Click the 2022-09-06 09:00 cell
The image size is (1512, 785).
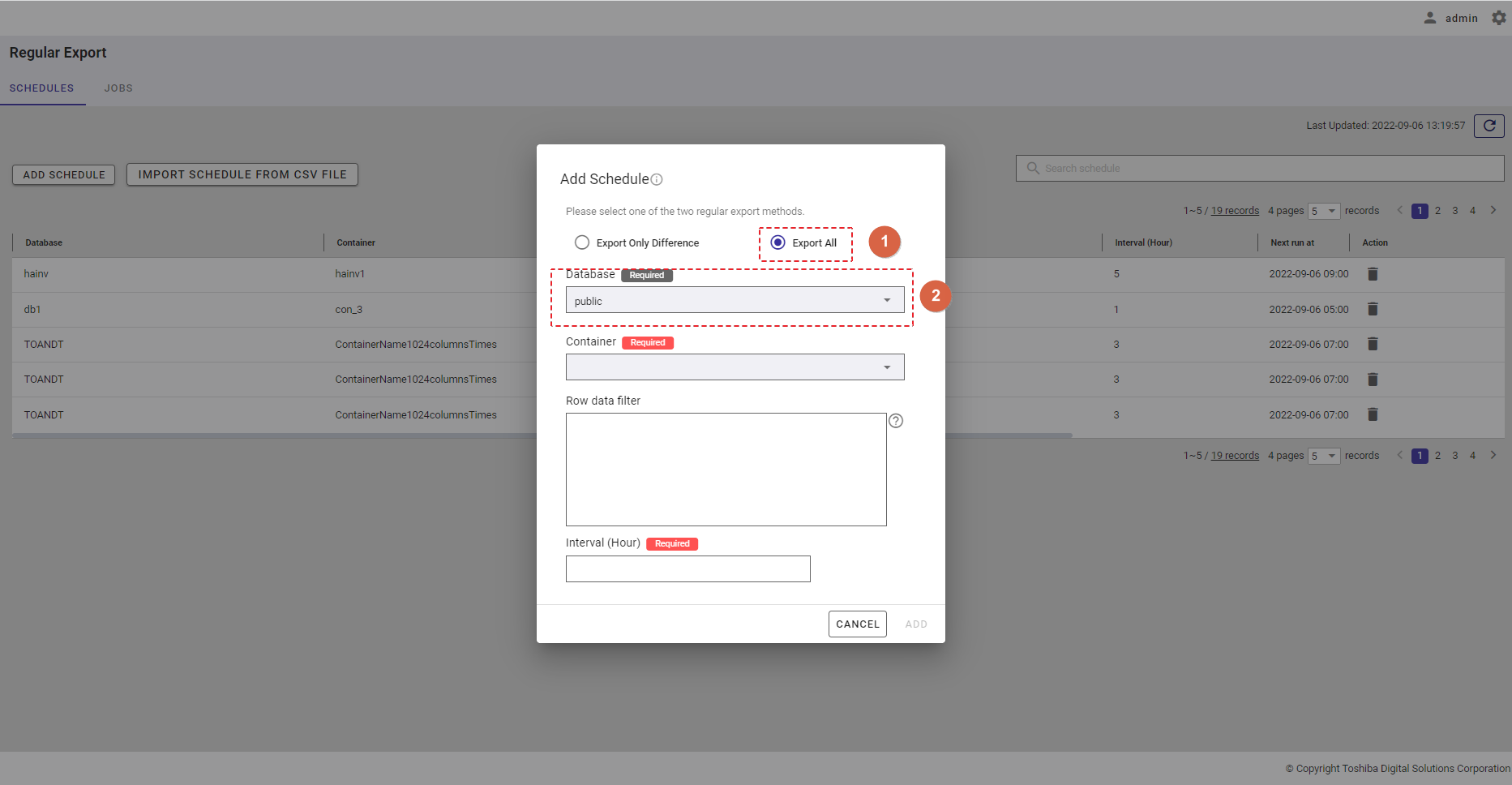point(1309,274)
